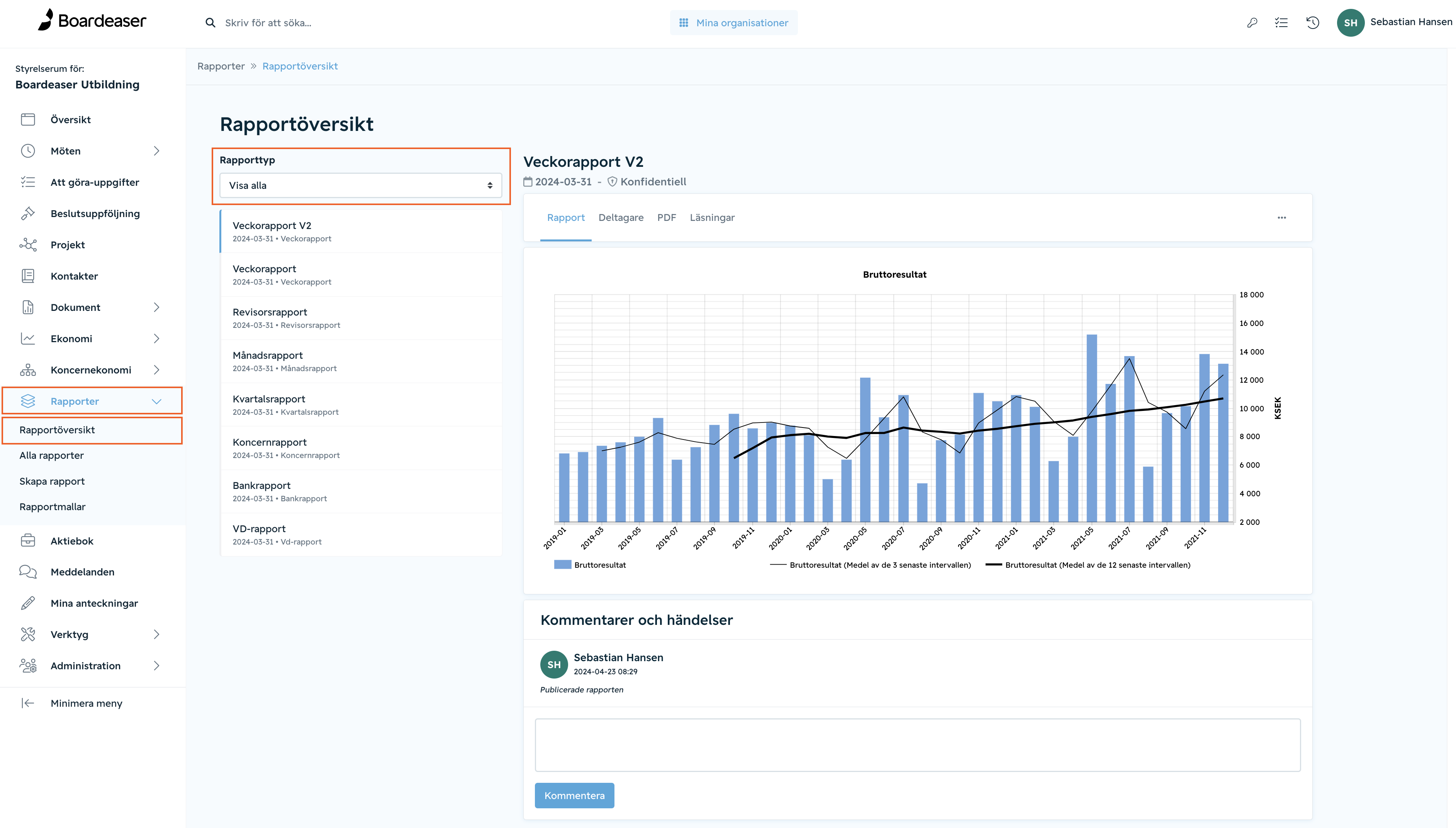Click the Administration users icon
Image resolution: width=1456 pixels, height=828 pixels.
[x=28, y=665]
